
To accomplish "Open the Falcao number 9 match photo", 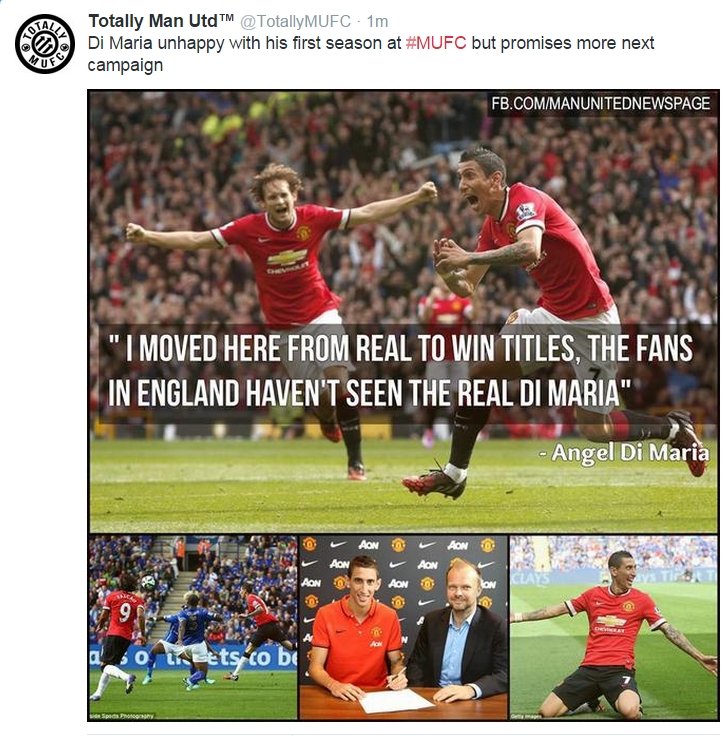I will 193,628.
